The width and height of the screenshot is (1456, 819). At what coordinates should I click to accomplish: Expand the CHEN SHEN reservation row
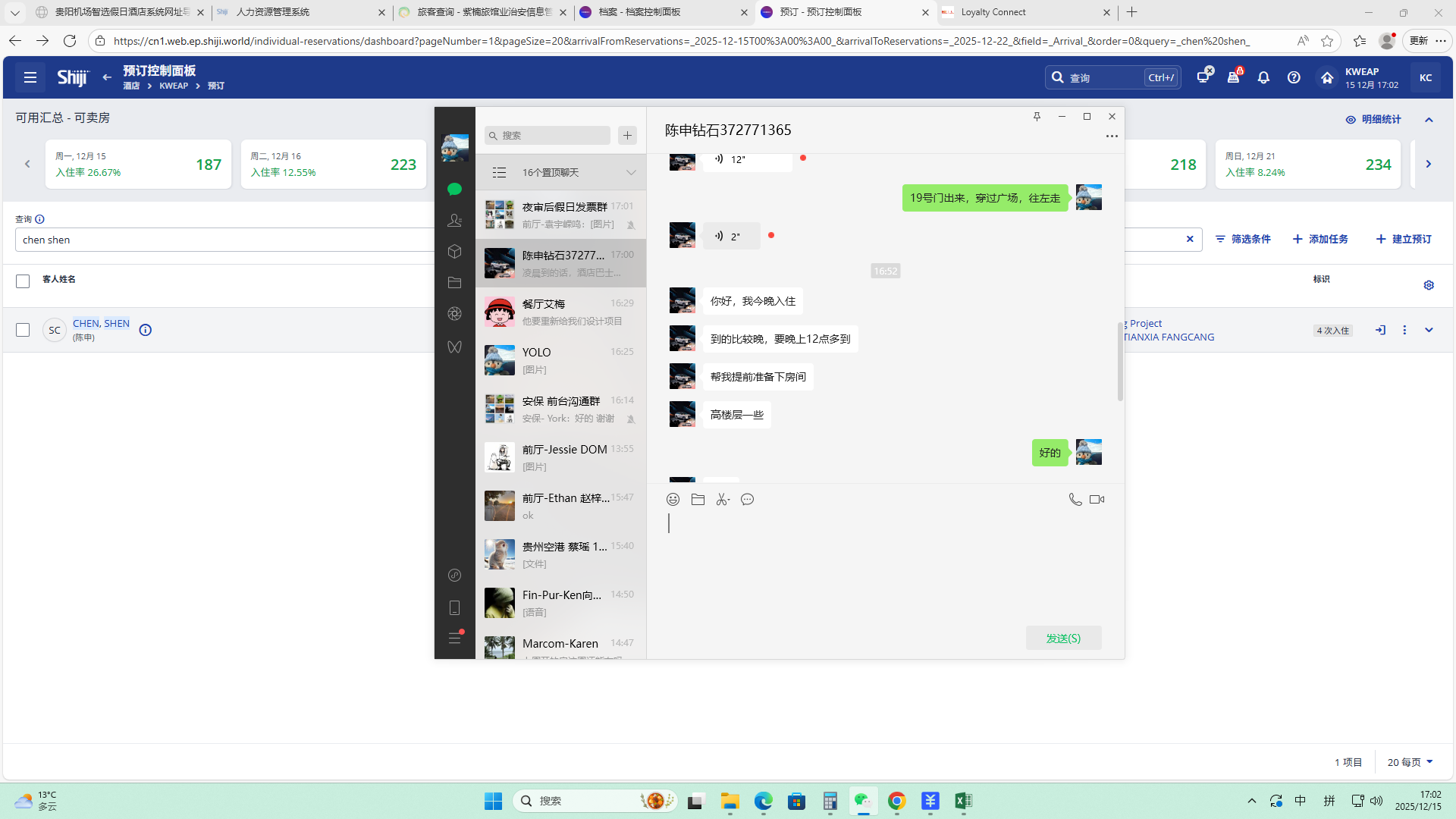(x=1429, y=330)
